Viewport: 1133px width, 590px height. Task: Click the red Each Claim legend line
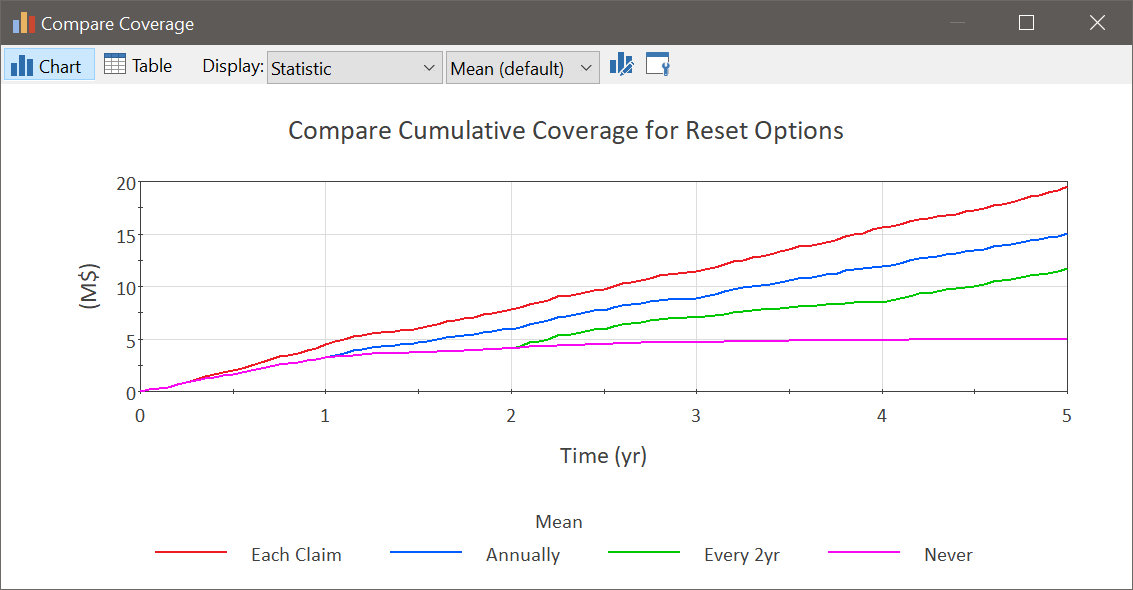[191, 552]
